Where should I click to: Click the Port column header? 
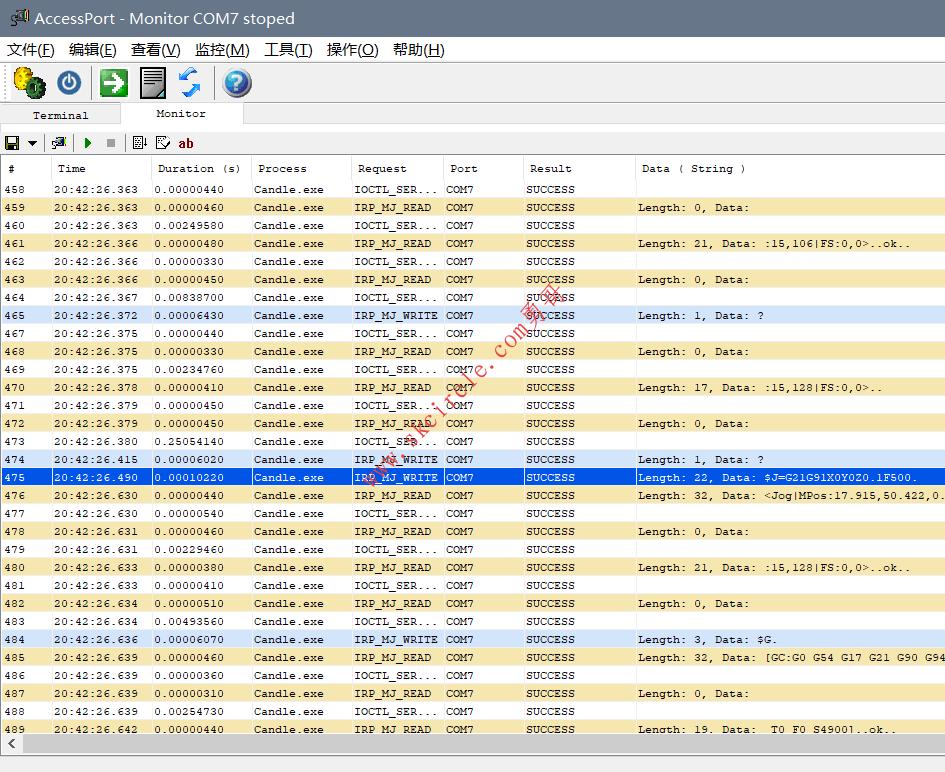tap(483, 169)
